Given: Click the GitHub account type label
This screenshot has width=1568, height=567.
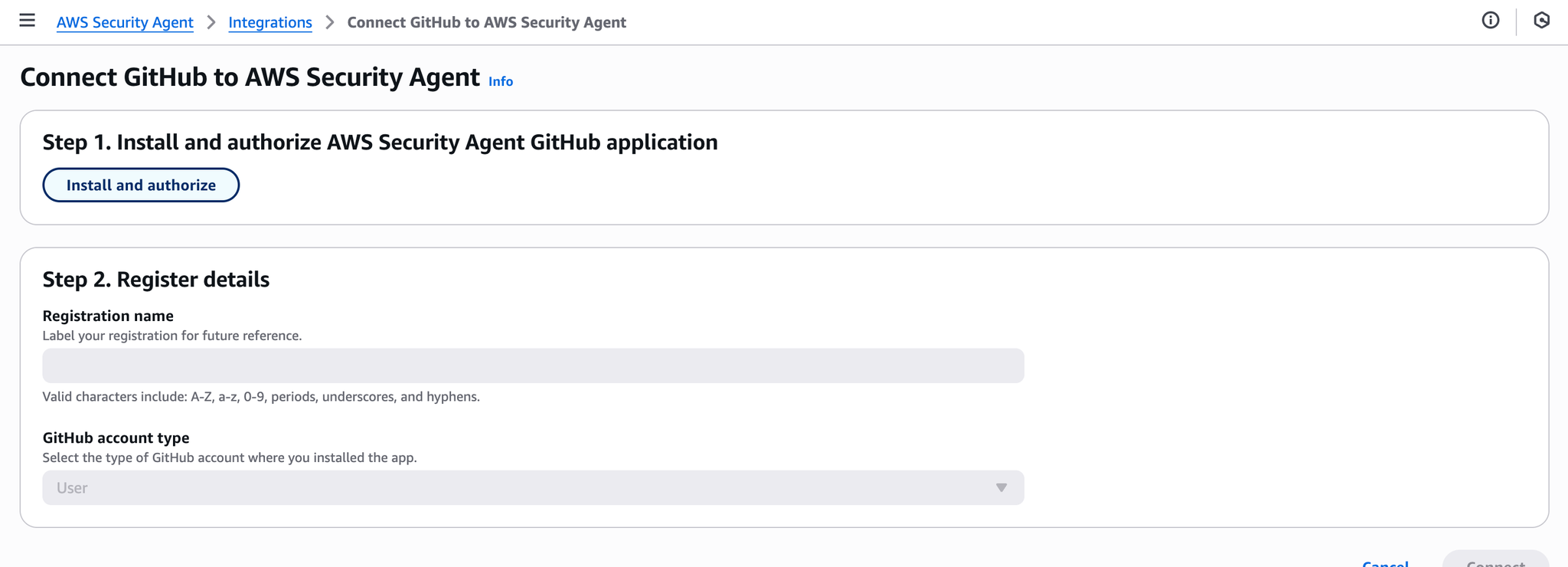Looking at the screenshot, I should (116, 438).
